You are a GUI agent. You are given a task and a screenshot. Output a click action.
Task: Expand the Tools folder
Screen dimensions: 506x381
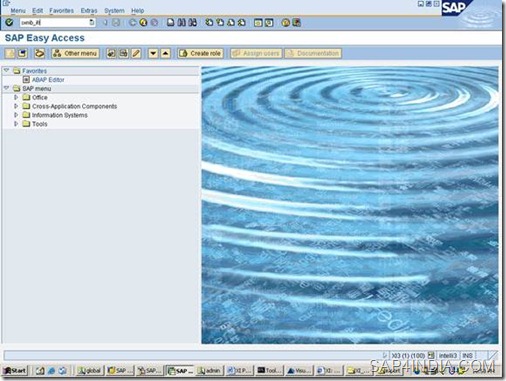[x=16, y=124]
